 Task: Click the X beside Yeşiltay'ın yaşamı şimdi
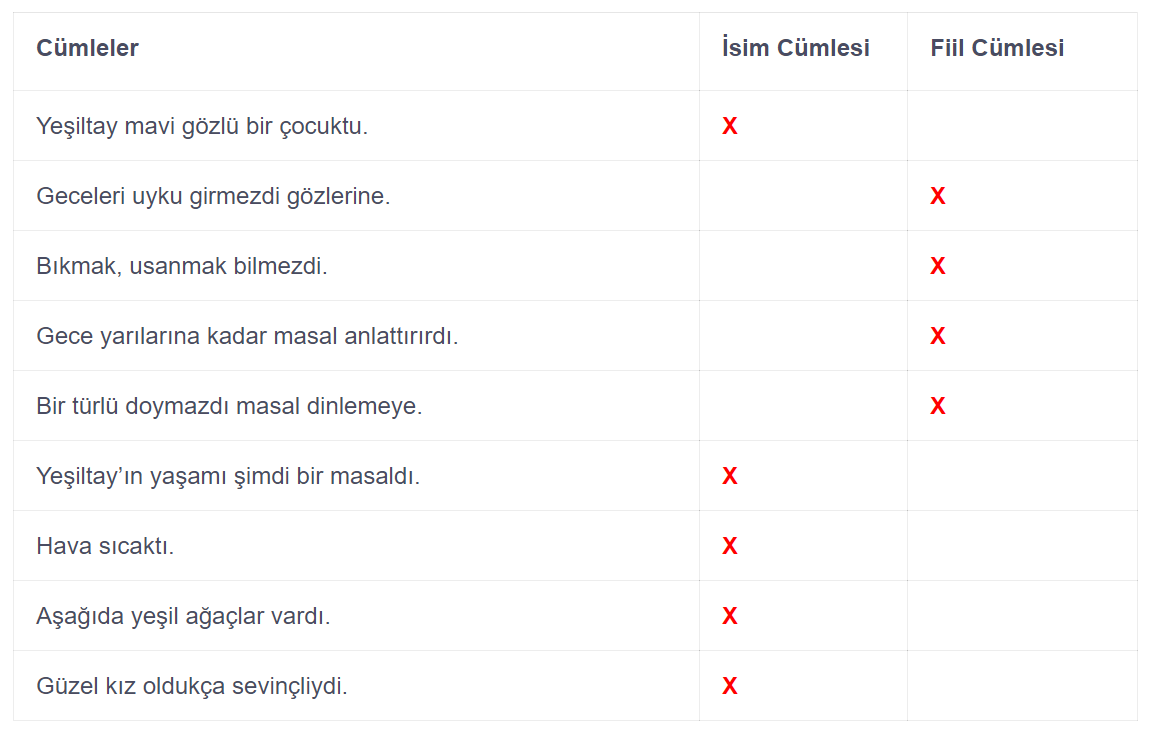(x=729, y=476)
